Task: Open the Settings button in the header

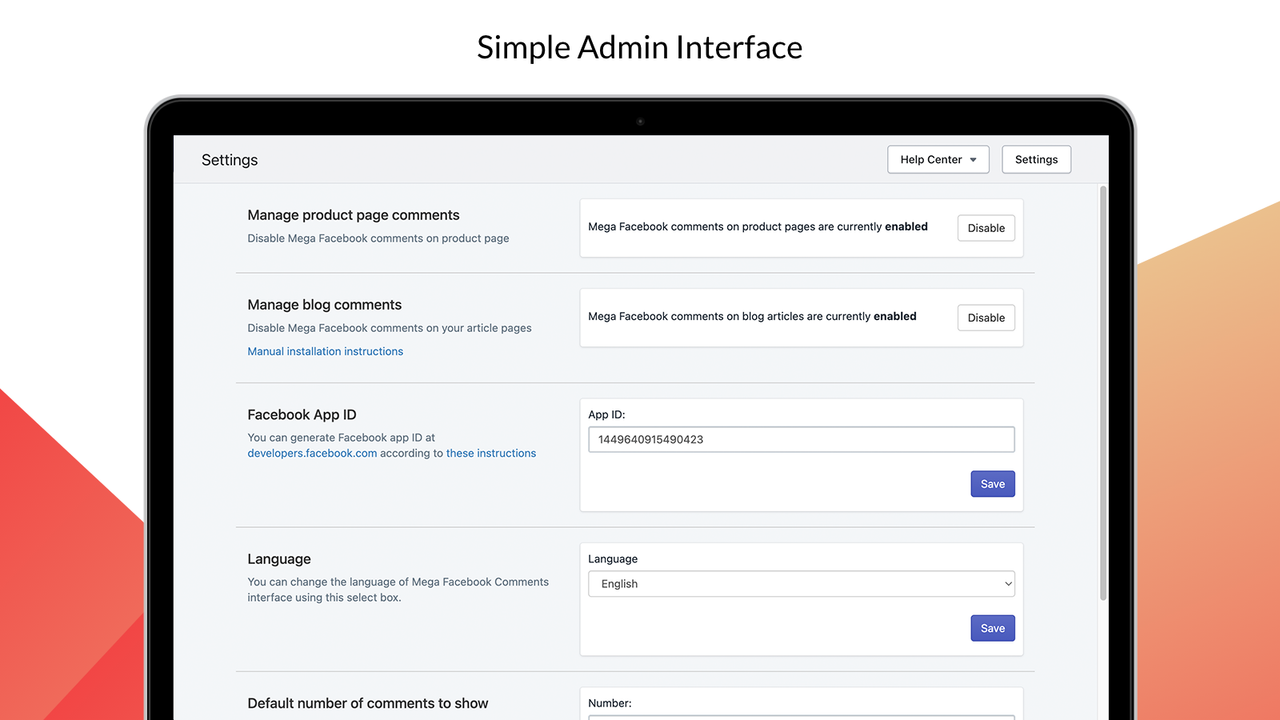Action: pos(1036,159)
